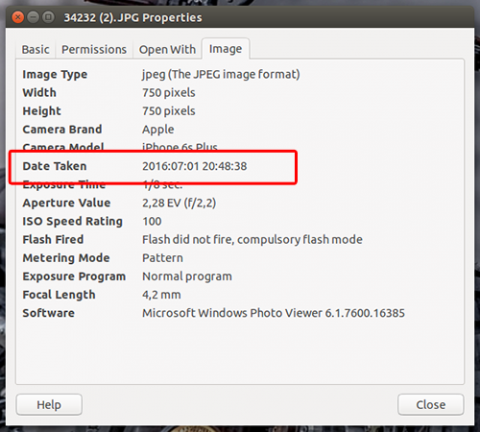
Task: Minimize the Properties window
Action: (33, 17)
